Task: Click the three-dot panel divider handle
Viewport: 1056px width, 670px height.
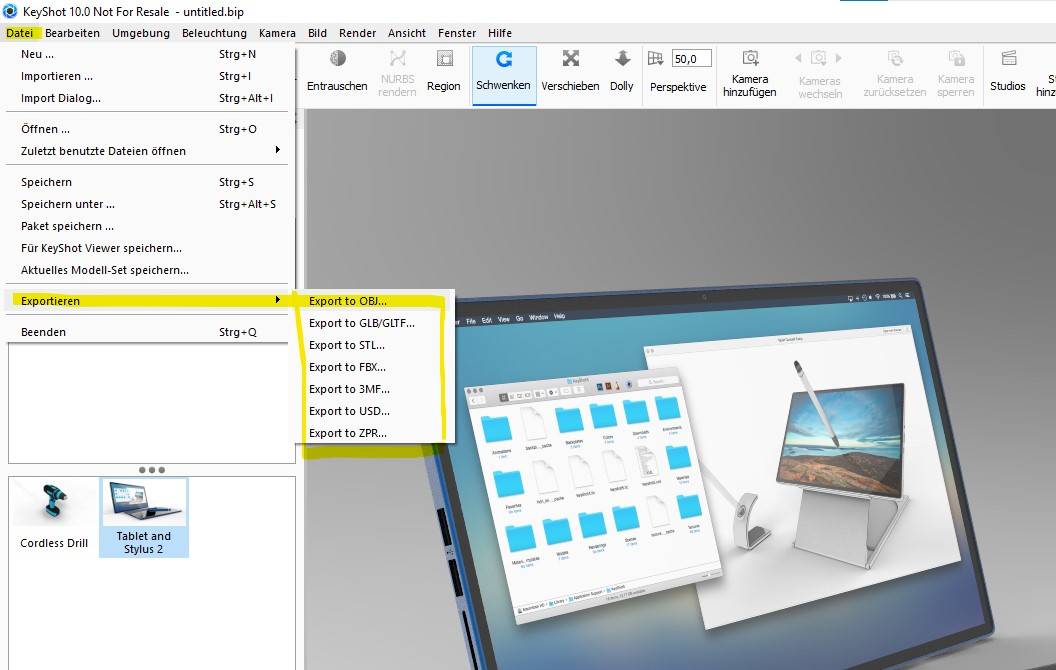Action: pos(152,470)
